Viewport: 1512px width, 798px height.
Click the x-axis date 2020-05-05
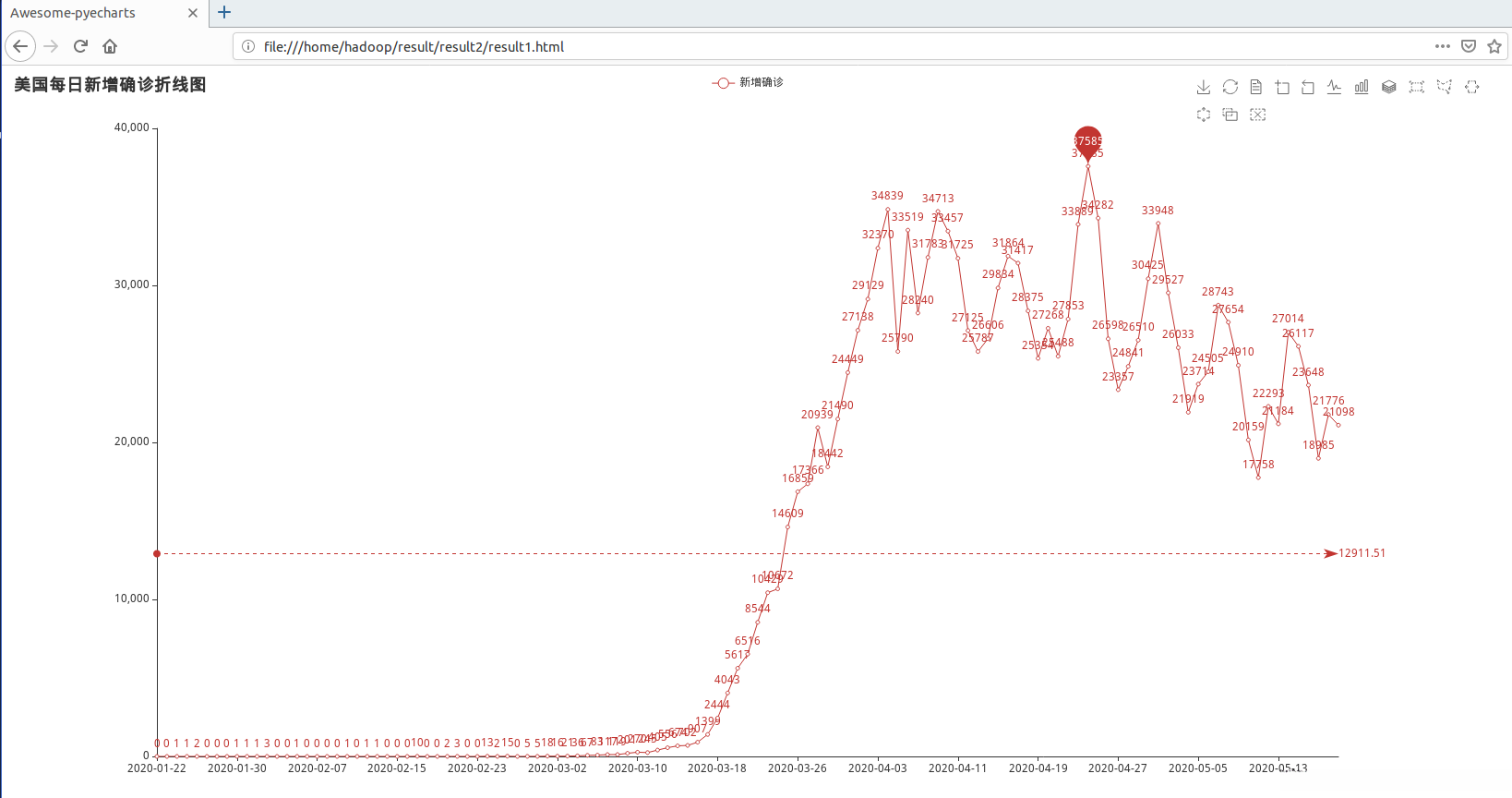point(1198,768)
